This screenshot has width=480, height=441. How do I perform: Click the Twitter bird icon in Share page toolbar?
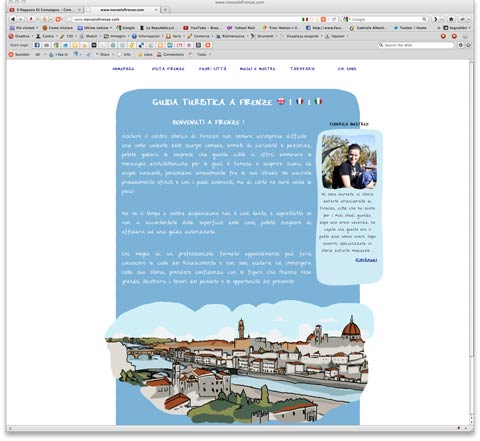coord(66,45)
